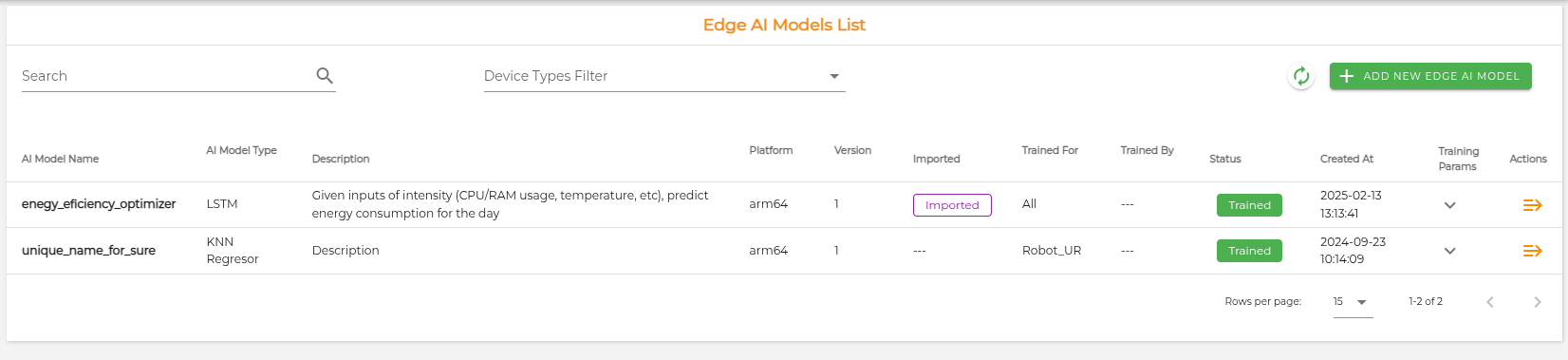
Task: Select the unique_name_for_sure model row name
Action: pyautogui.click(x=88, y=251)
